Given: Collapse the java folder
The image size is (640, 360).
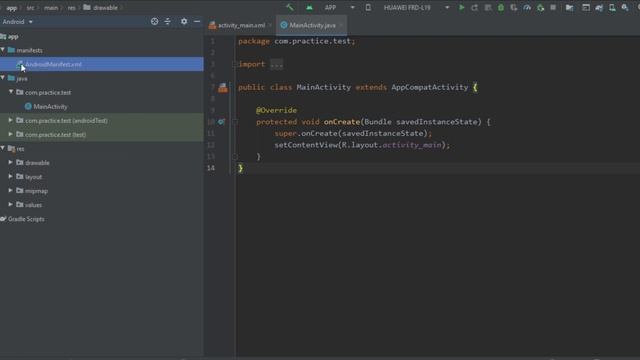Looking at the screenshot, I should point(3,78).
